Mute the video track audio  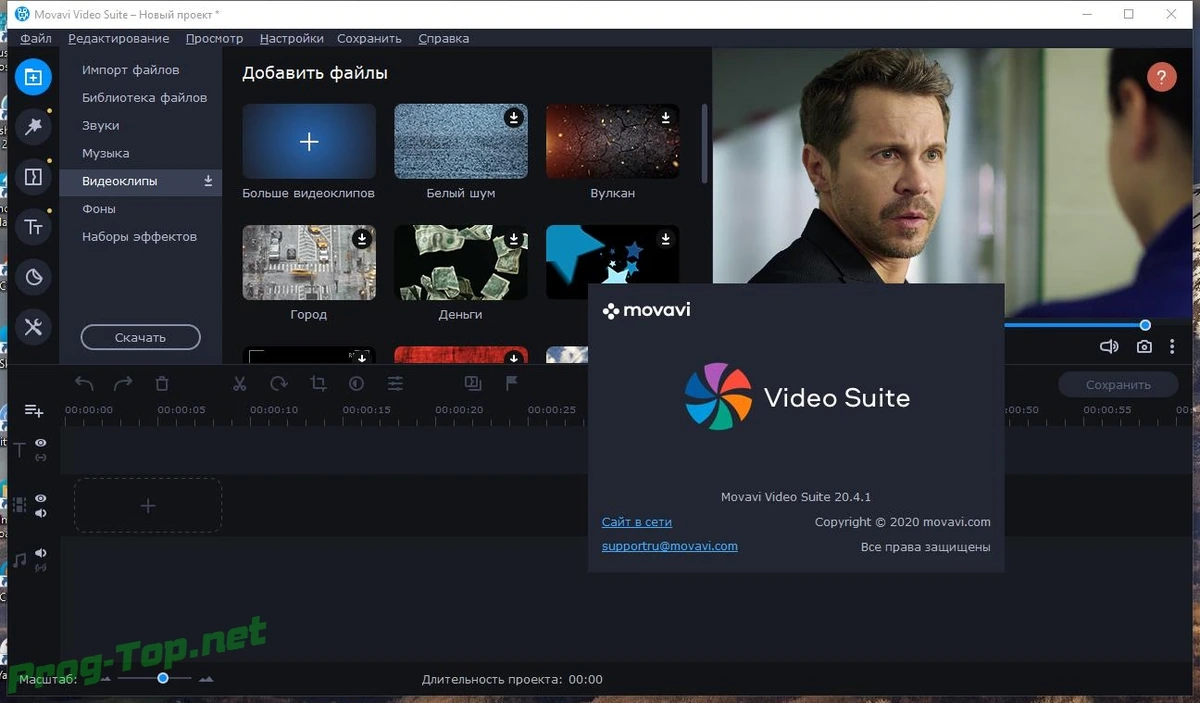41,513
